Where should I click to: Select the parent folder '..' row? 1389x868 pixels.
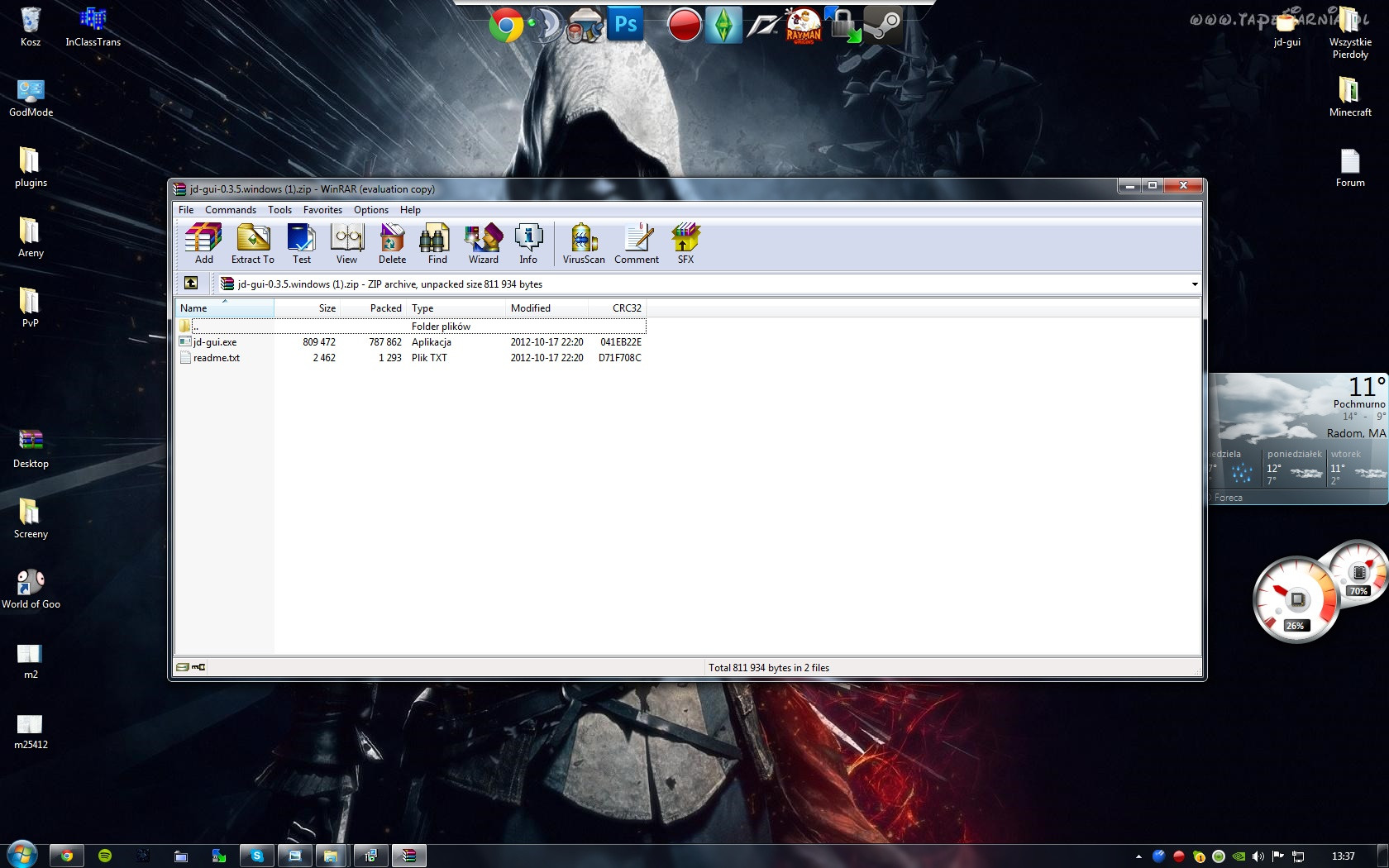411,327
